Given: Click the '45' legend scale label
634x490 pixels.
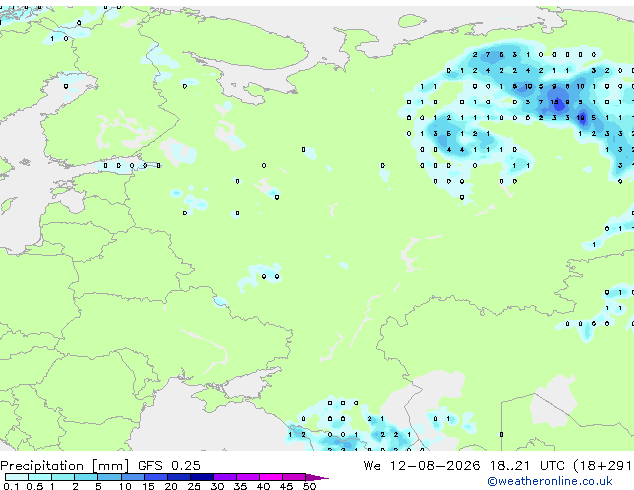Looking at the screenshot, I should [286, 486].
